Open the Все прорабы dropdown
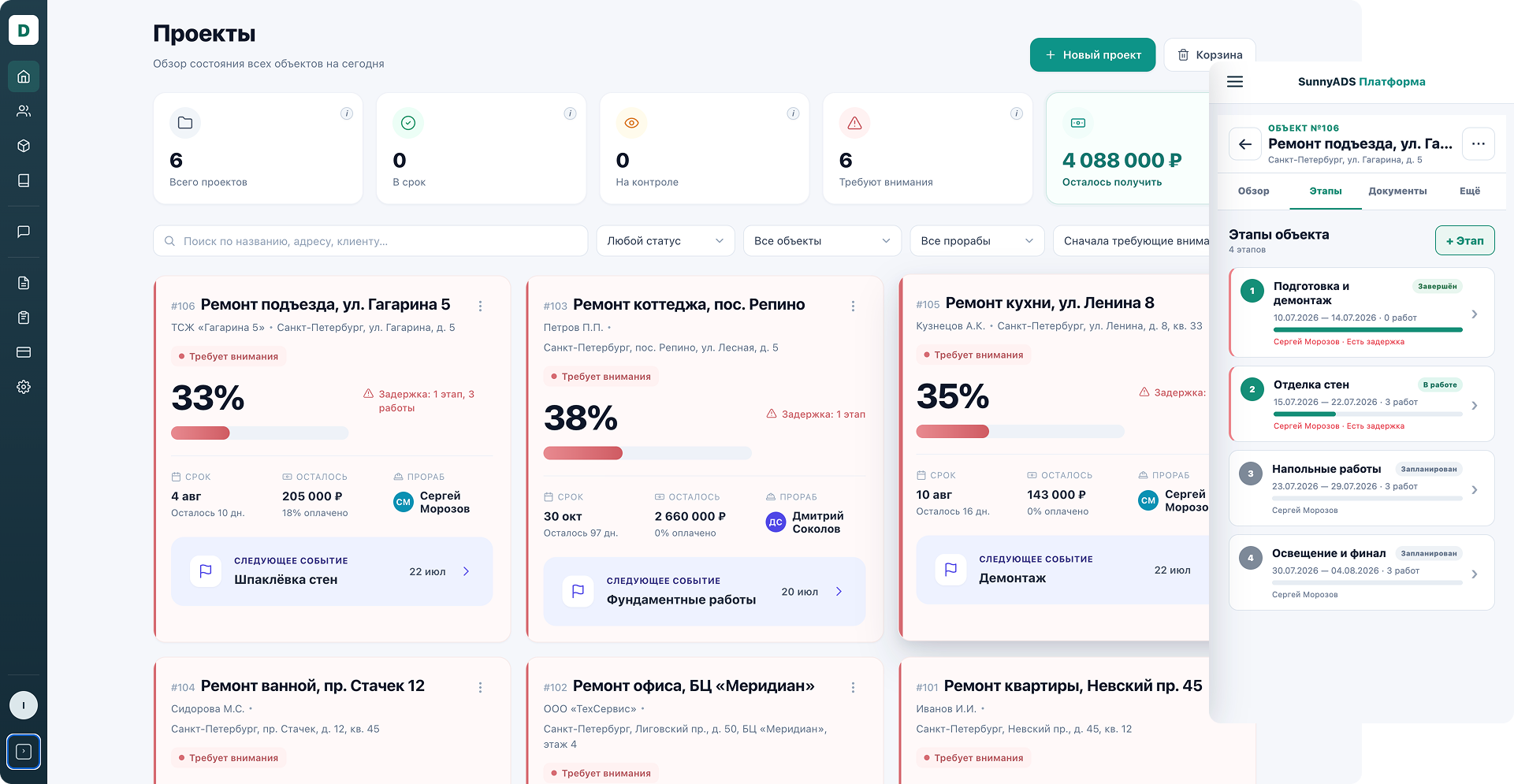The height and width of the screenshot is (784, 1514). coord(976,241)
